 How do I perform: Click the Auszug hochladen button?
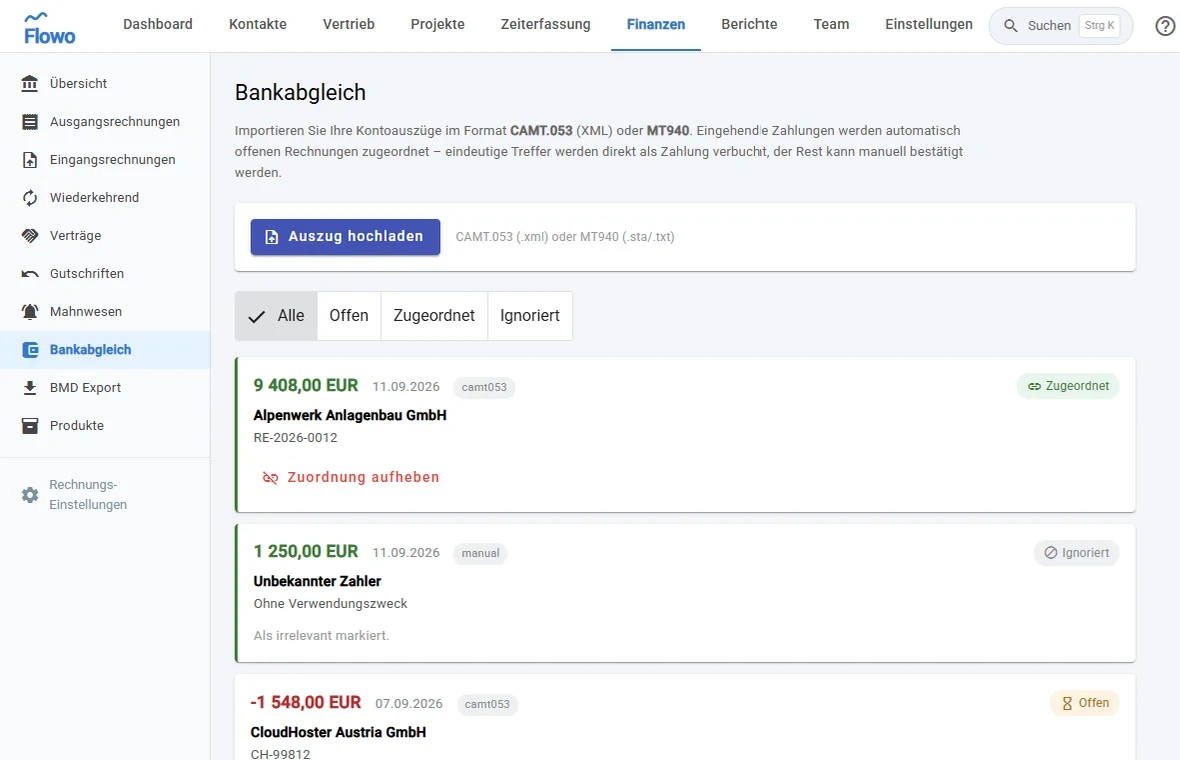click(345, 237)
